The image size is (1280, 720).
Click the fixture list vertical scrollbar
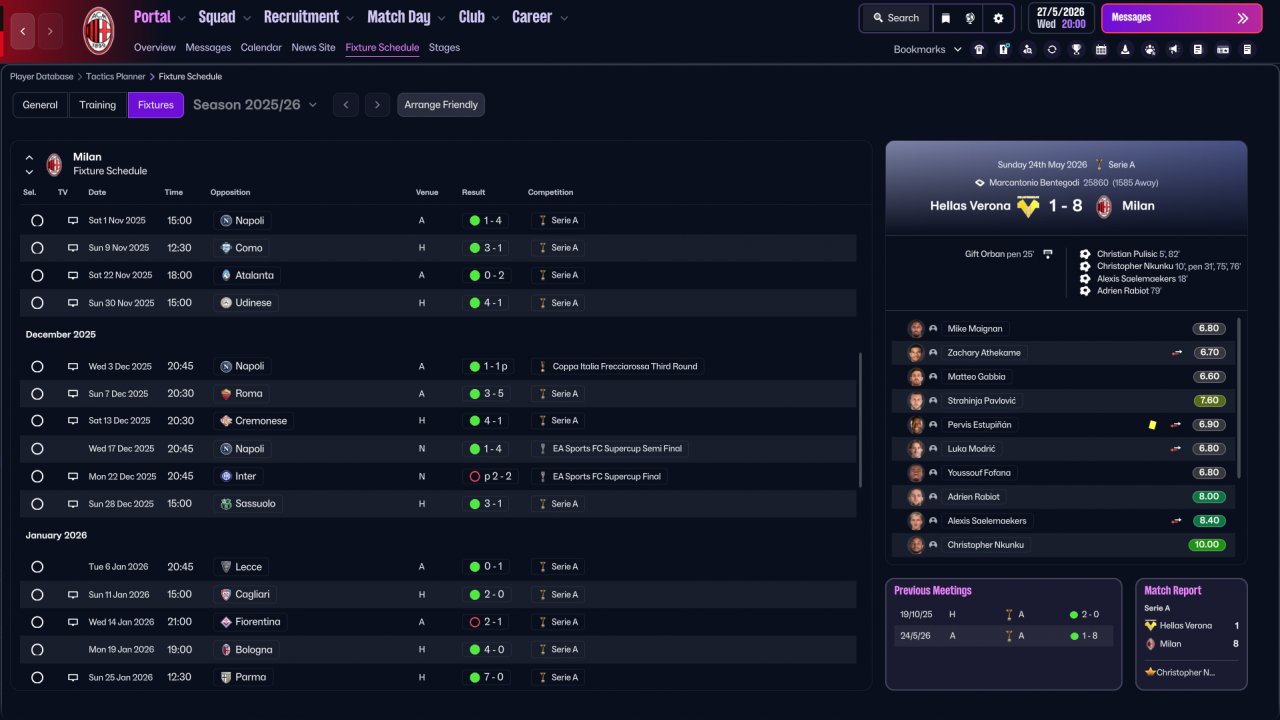pyautogui.click(x=860, y=420)
